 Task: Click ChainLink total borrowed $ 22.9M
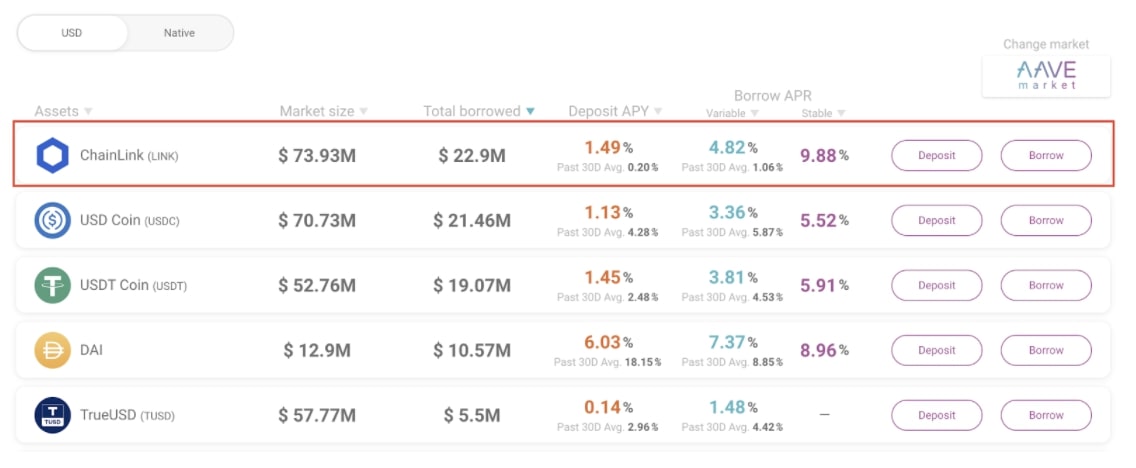pyautogui.click(x=472, y=155)
